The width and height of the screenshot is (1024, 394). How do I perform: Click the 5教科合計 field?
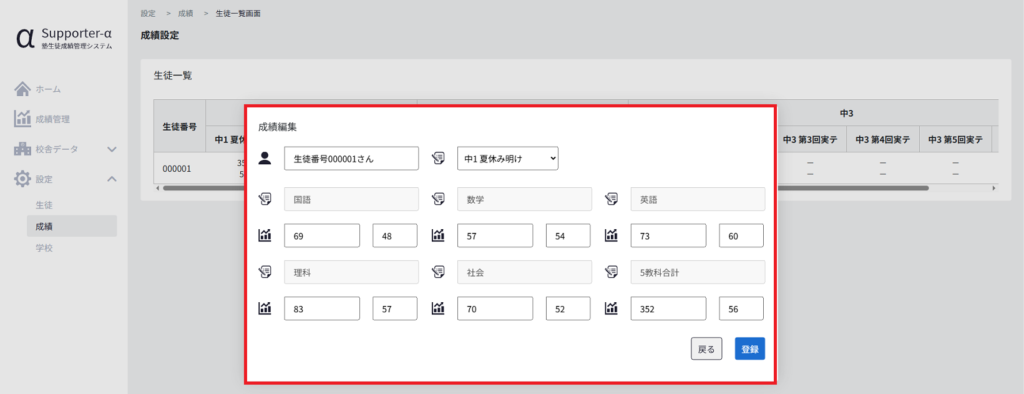(698, 272)
